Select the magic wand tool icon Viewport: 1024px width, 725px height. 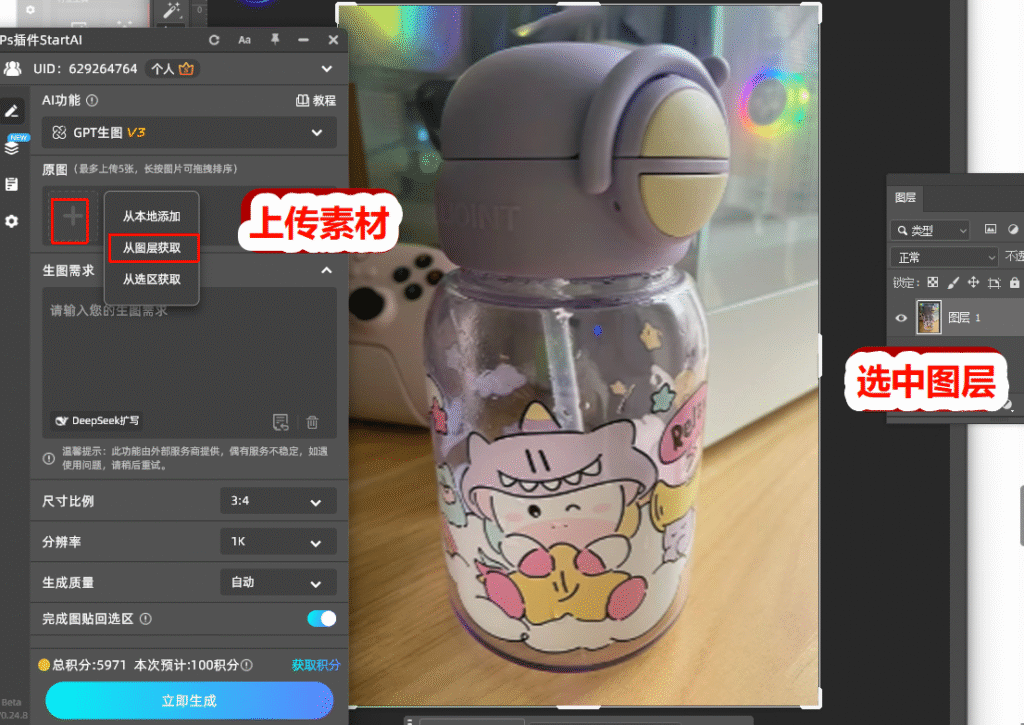click(171, 10)
